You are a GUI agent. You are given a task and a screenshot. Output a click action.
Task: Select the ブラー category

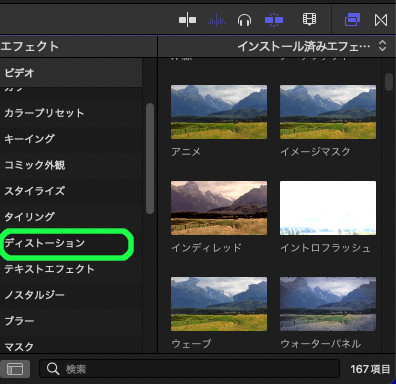[x=71, y=321]
